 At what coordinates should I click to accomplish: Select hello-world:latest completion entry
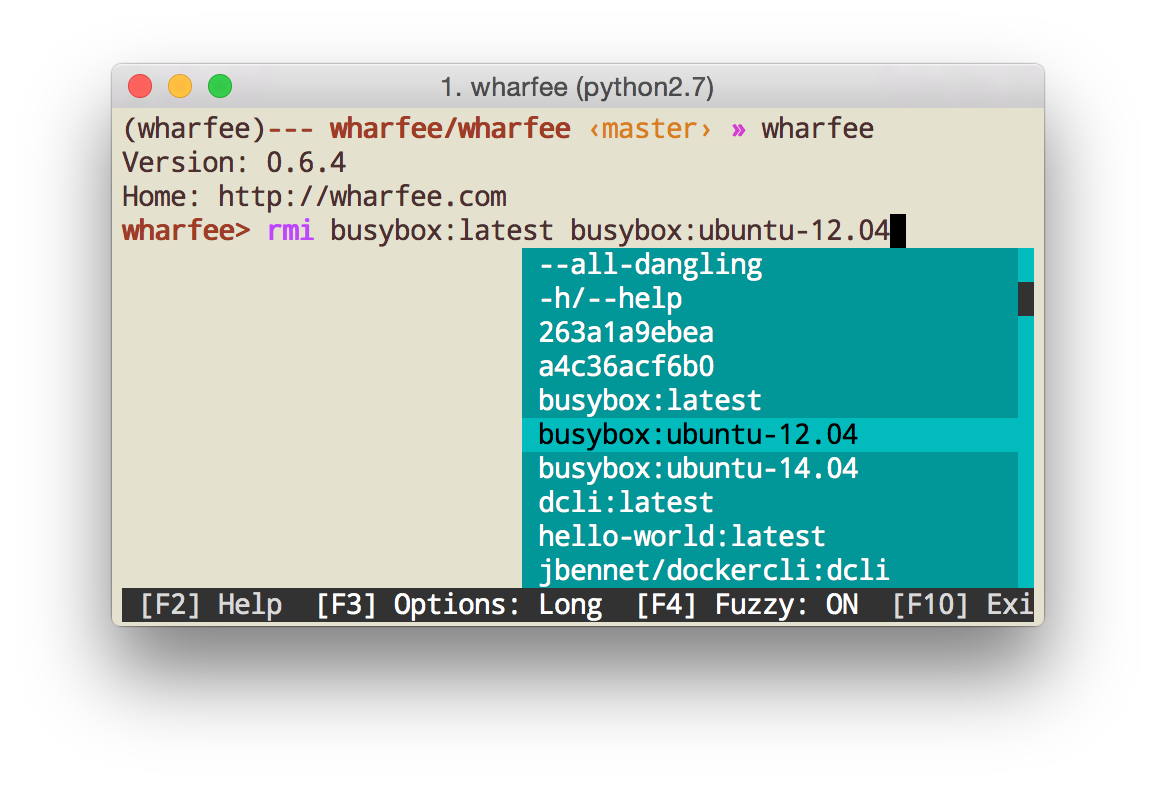[770, 536]
